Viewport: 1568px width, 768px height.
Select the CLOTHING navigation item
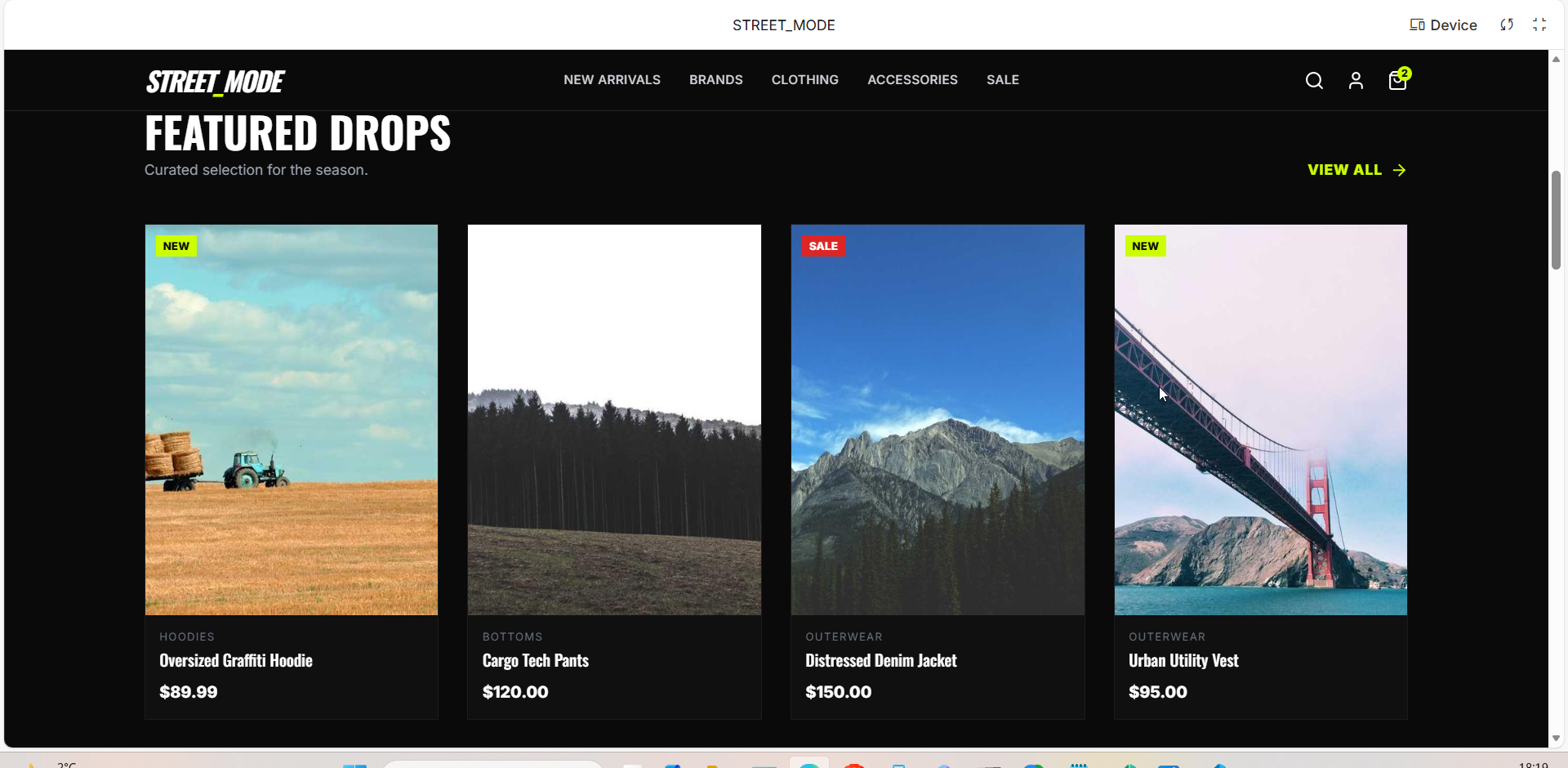pos(805,80)
